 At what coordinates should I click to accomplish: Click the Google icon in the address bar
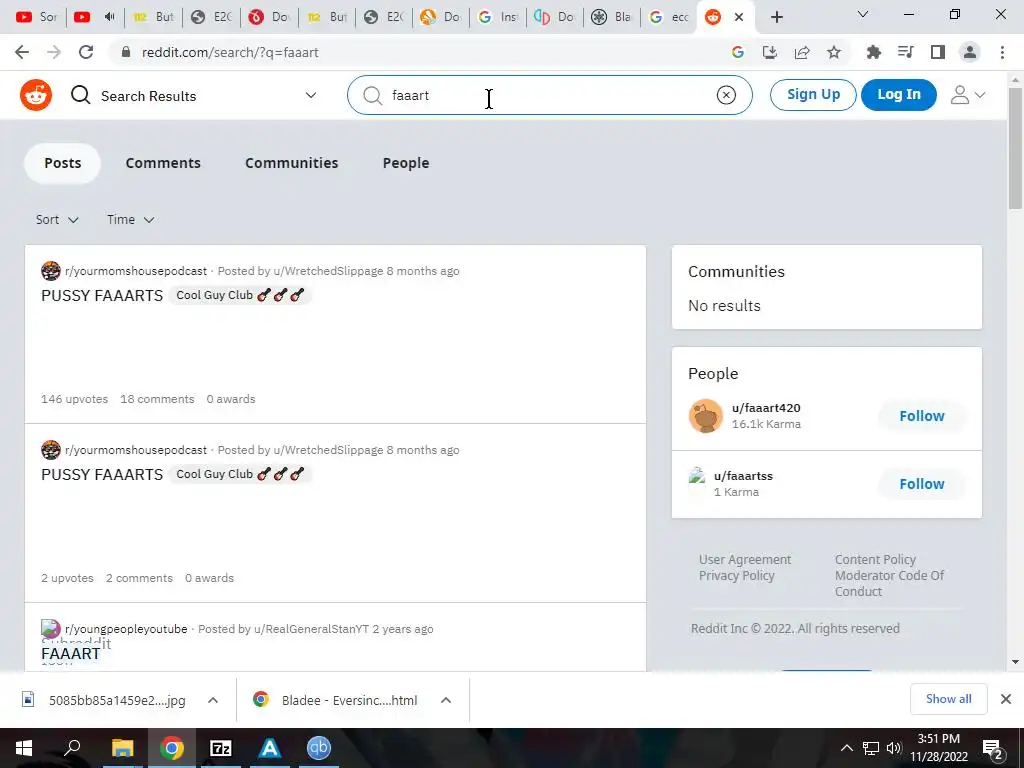pyautogui.click(x=738, y=52)
